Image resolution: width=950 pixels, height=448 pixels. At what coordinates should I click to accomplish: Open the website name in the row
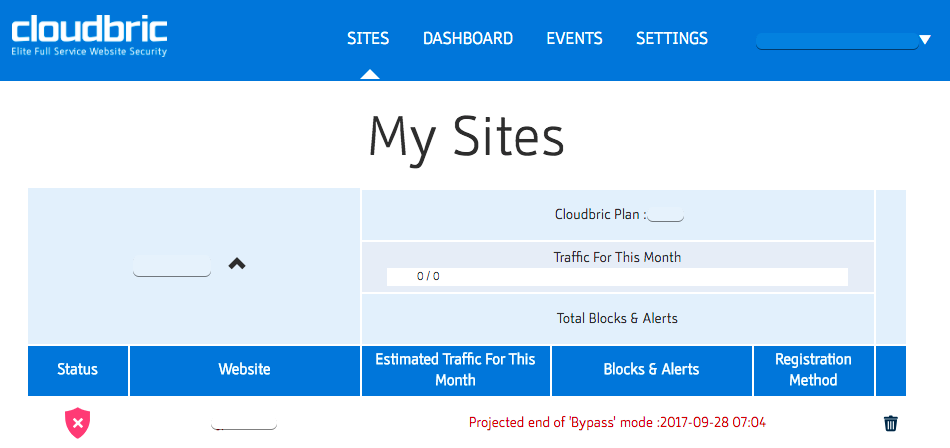point(244,423)
